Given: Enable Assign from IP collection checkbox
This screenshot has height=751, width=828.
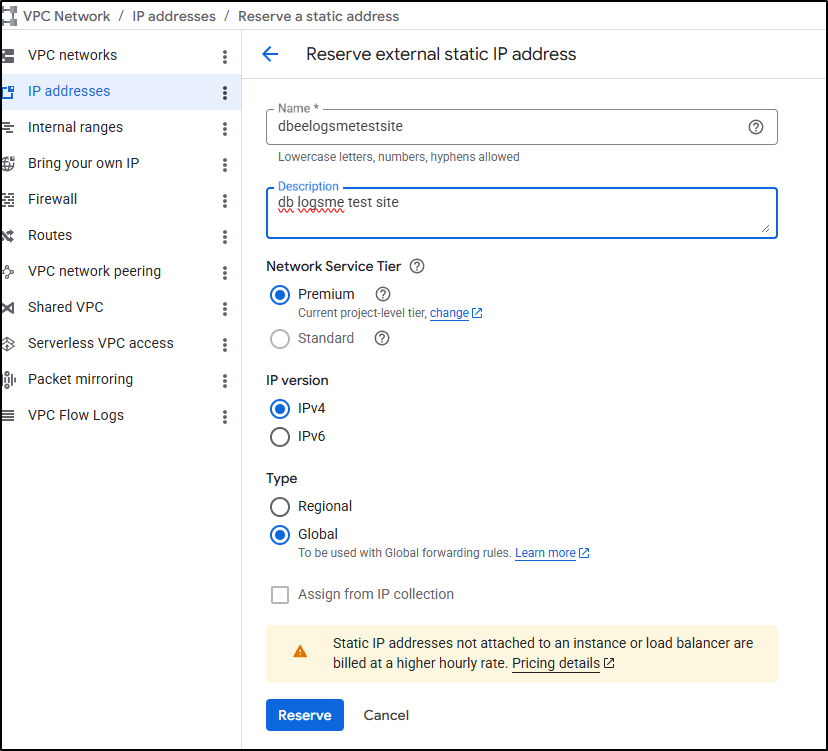Looking at the screenshot, I should click(x=280, y=595).
